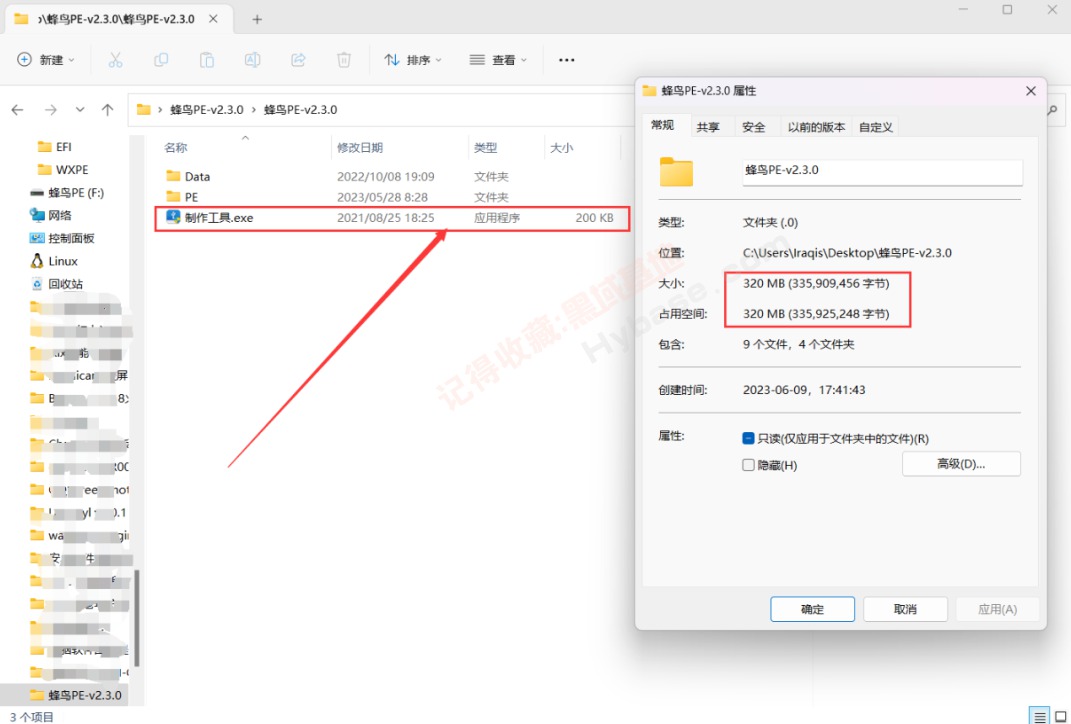Screen dimensions: 1071x724
Task: Open 控制面板 in sidebar
Action: 62,238
